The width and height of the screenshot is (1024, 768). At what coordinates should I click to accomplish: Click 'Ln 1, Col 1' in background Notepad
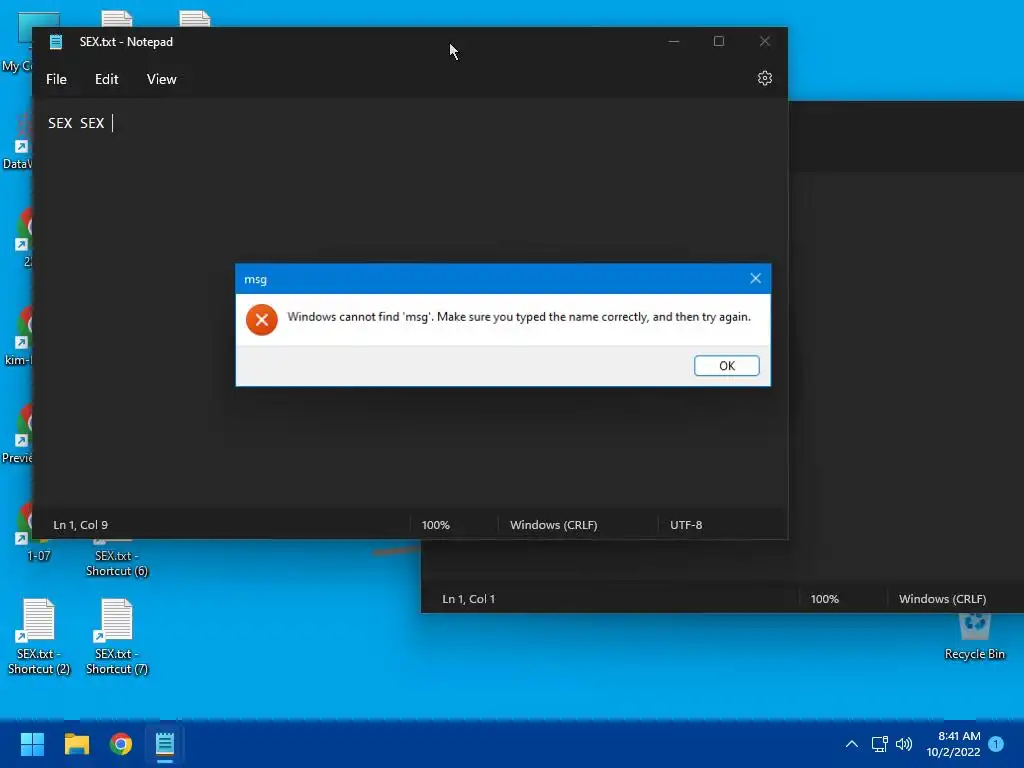tap(468, 599)
